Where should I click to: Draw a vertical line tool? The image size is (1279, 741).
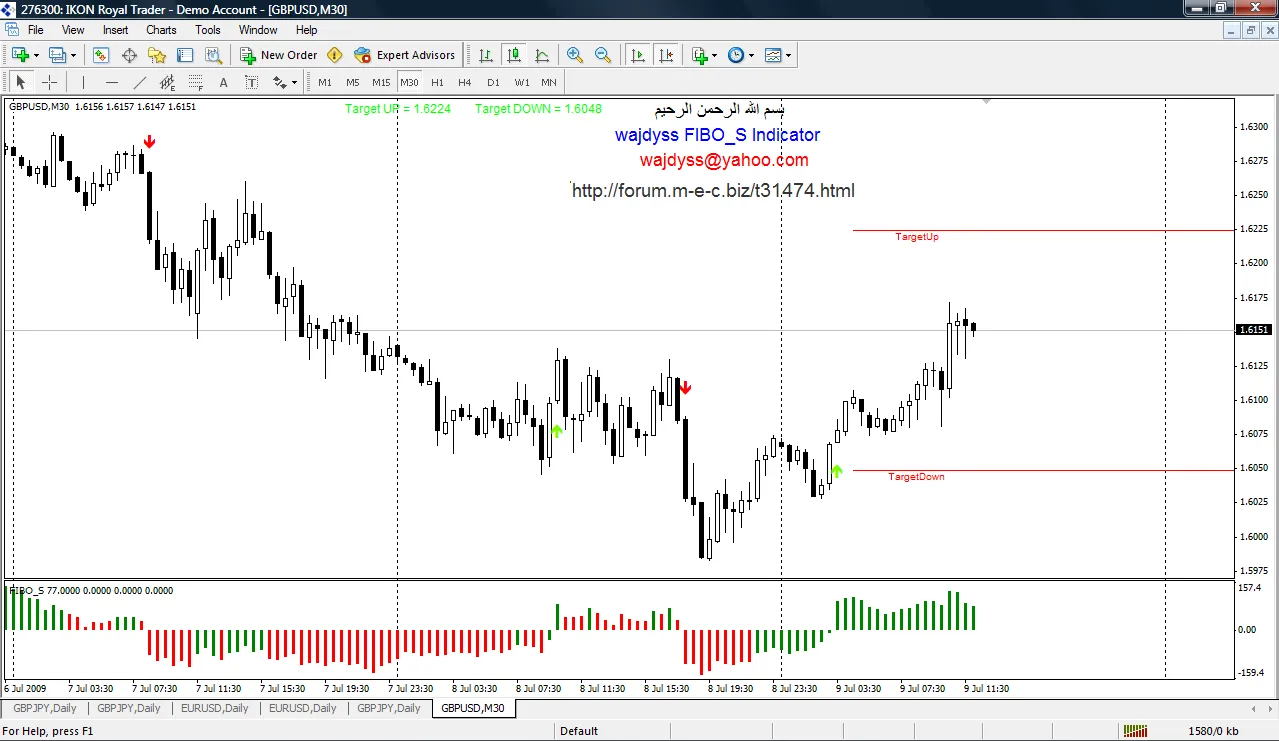(x=84, y=83)
